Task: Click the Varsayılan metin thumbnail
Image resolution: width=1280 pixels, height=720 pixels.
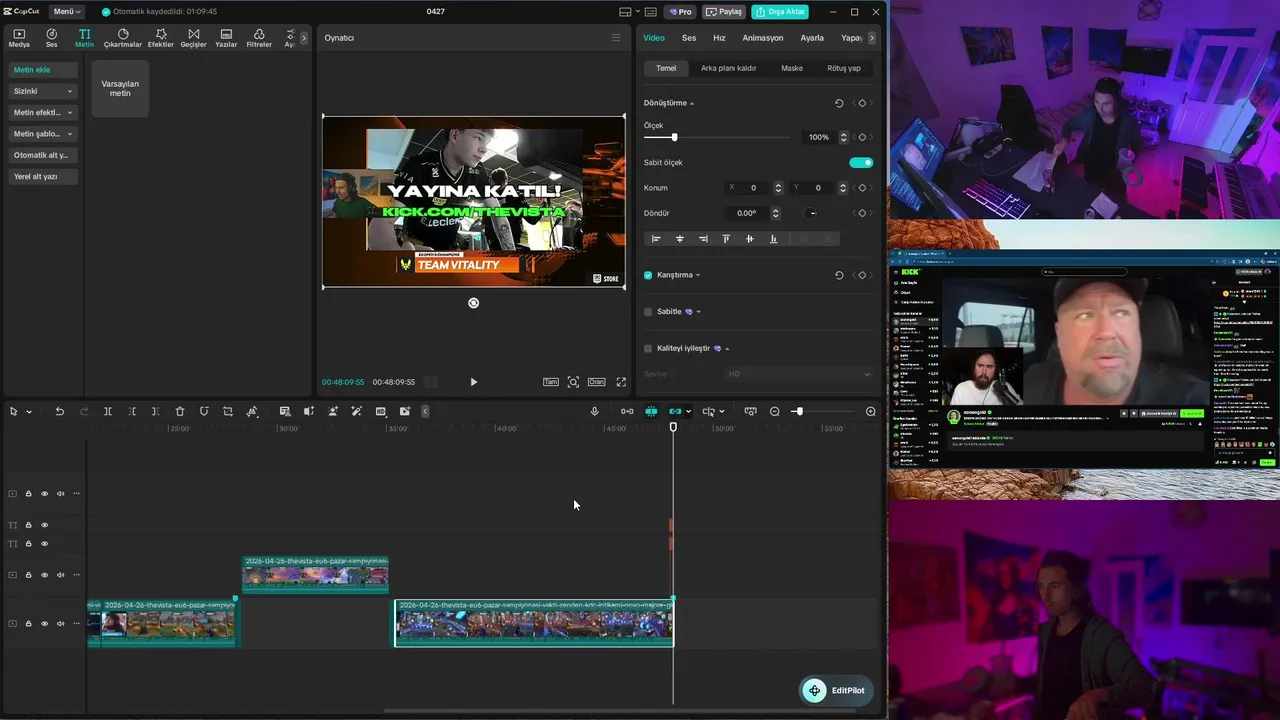Action: pyautogui.click(x=120, y=88)
